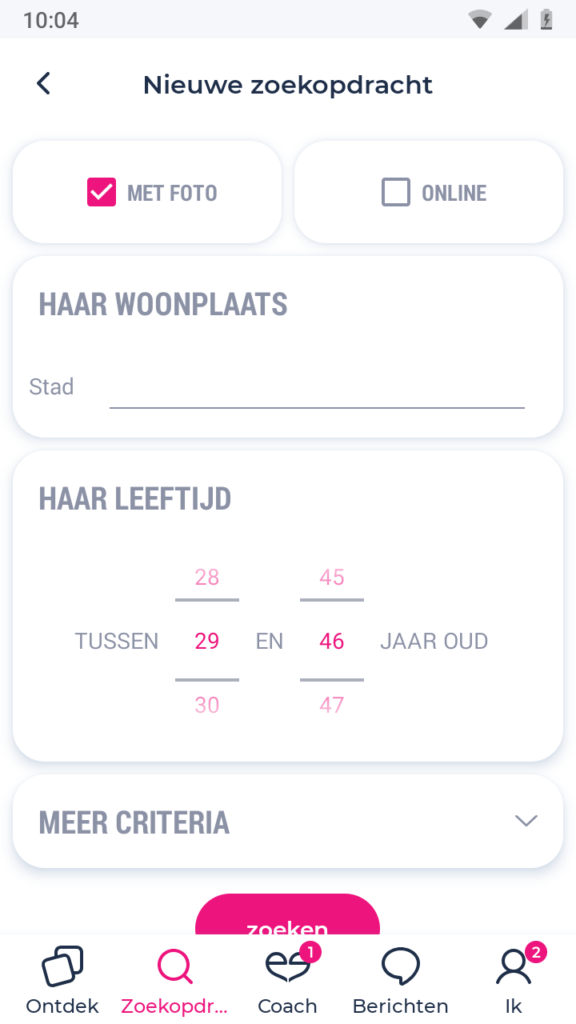Viewport: 576px width, 1024px height.
Task: Tap the Nieuwe zoekopdracht title
Action: [x=288, y=85]
